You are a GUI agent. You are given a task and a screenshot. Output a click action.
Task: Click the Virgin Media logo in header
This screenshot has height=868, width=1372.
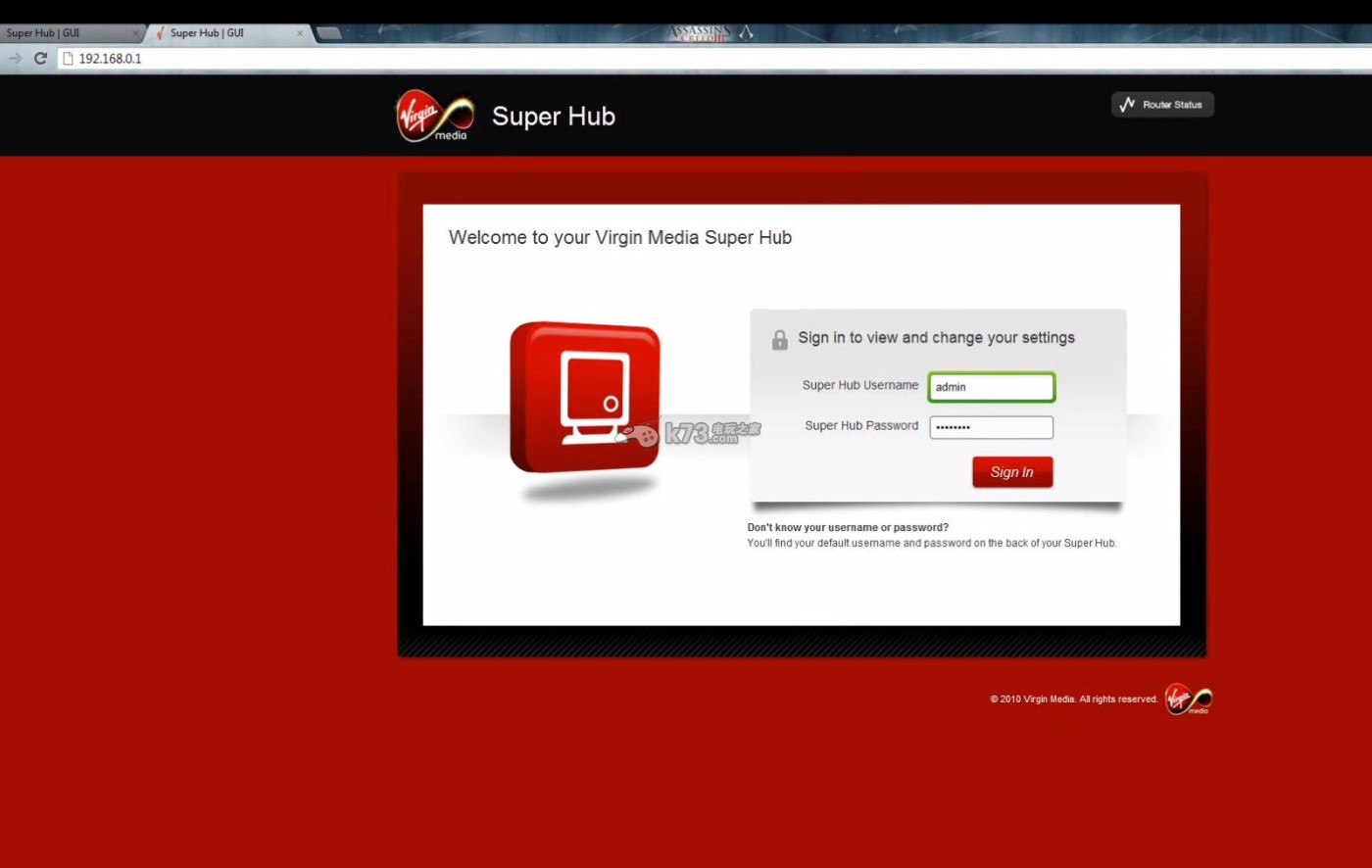point(435,116)
